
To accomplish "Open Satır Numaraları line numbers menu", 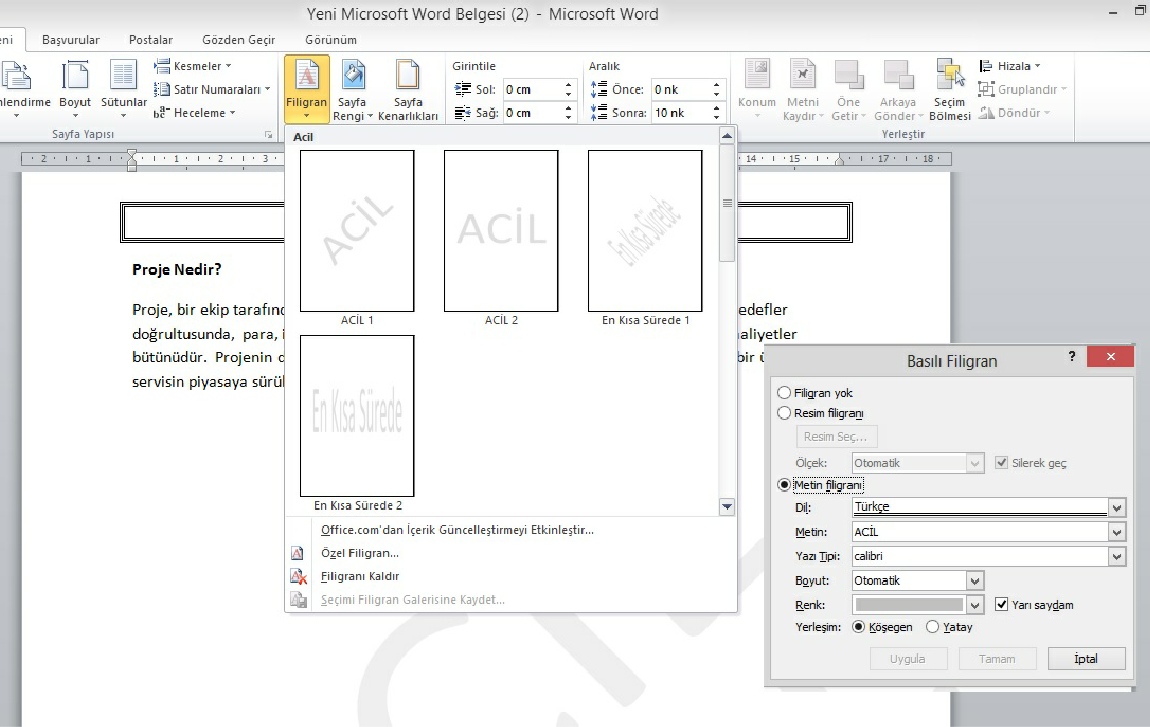I will (212, 89).
